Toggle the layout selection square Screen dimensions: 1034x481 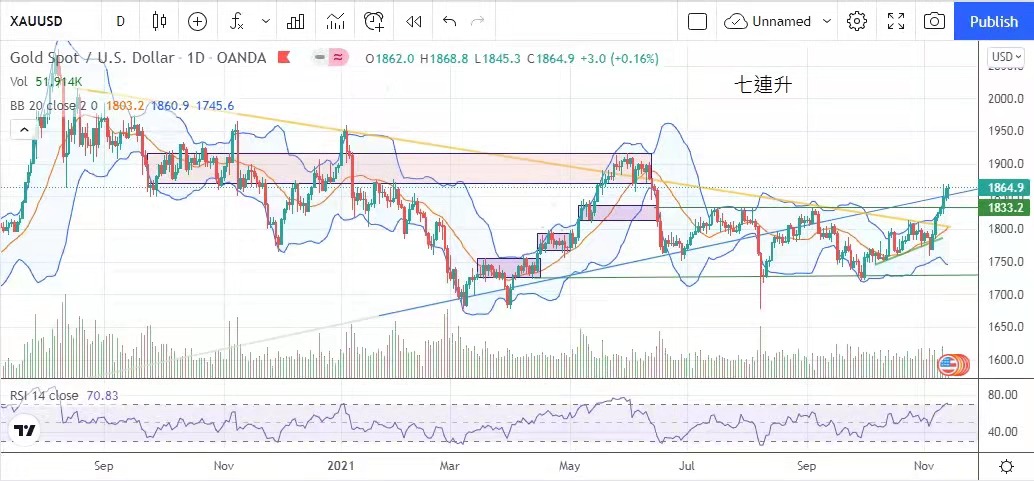(698, 21)
